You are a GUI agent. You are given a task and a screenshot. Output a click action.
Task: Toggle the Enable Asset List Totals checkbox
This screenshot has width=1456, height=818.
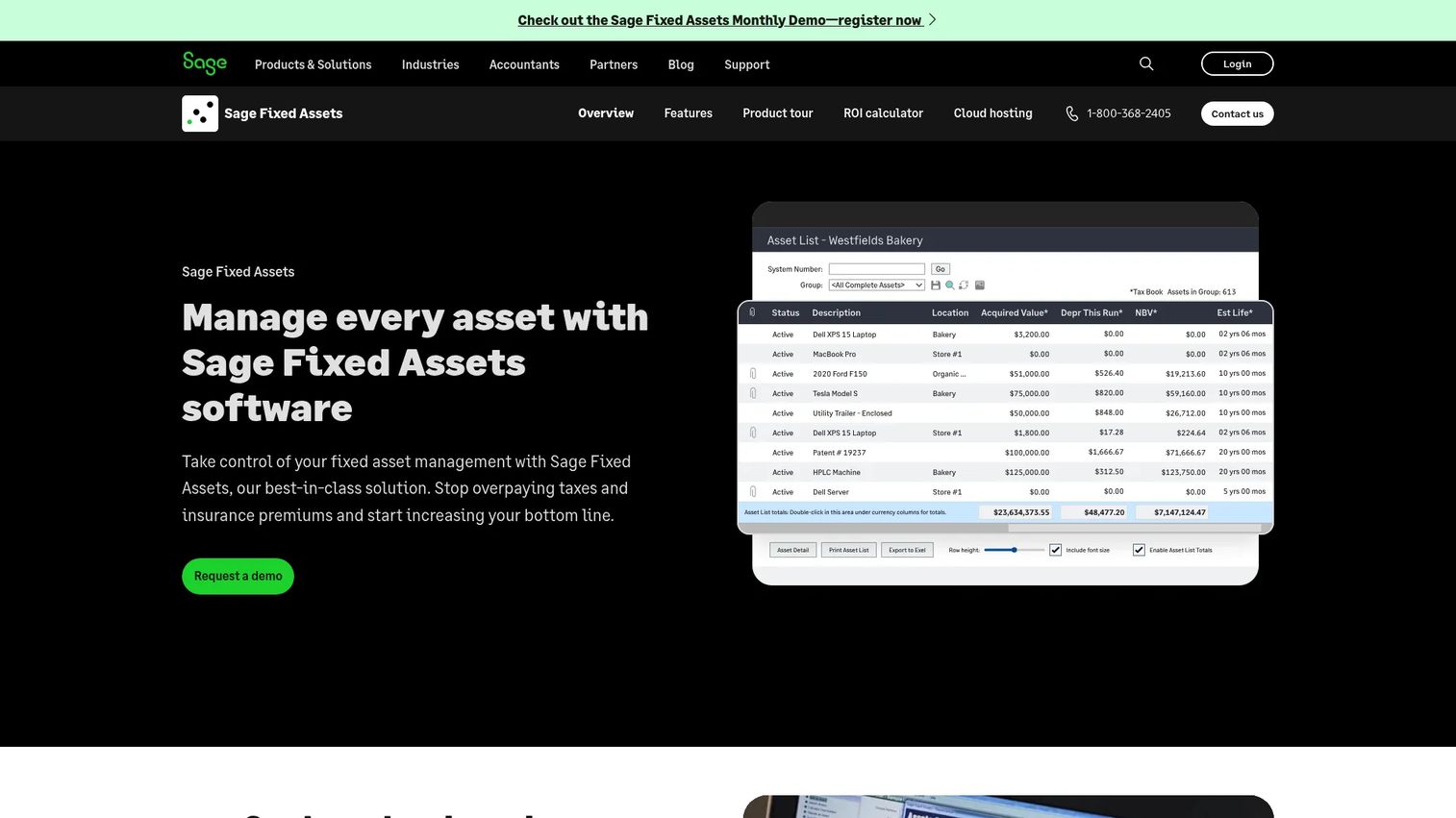point(1139,550)
